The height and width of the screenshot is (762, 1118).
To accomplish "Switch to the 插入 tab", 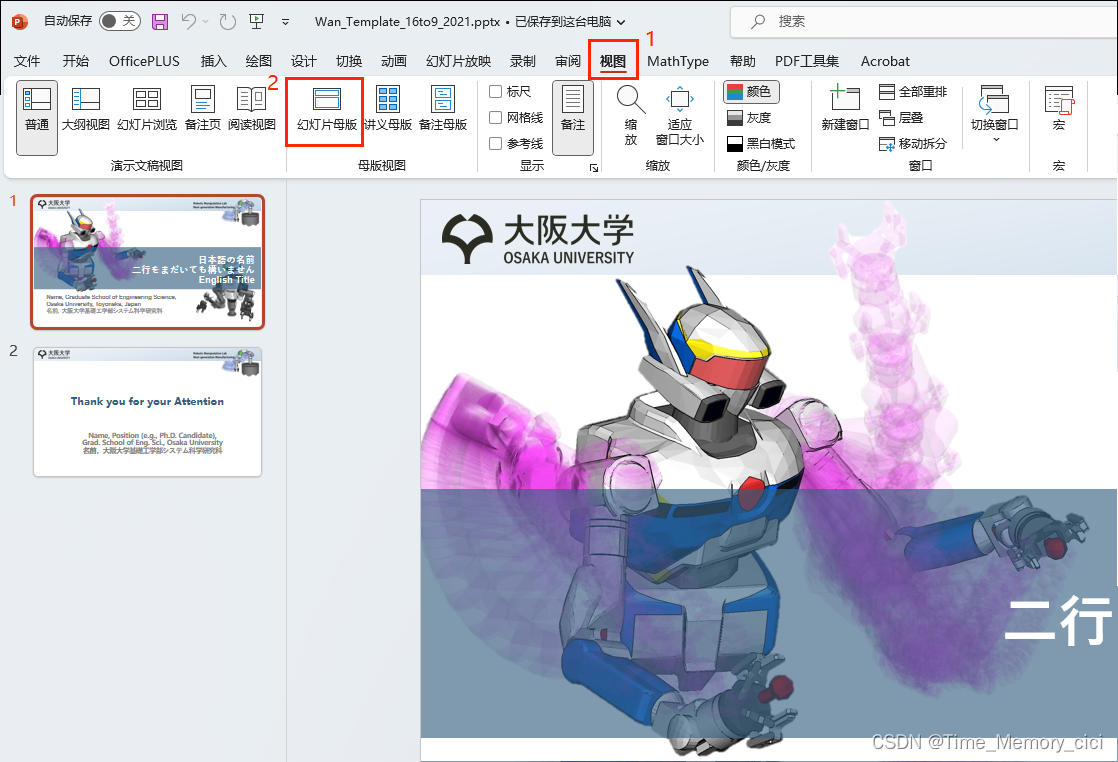I will click(x=213, y=61).
